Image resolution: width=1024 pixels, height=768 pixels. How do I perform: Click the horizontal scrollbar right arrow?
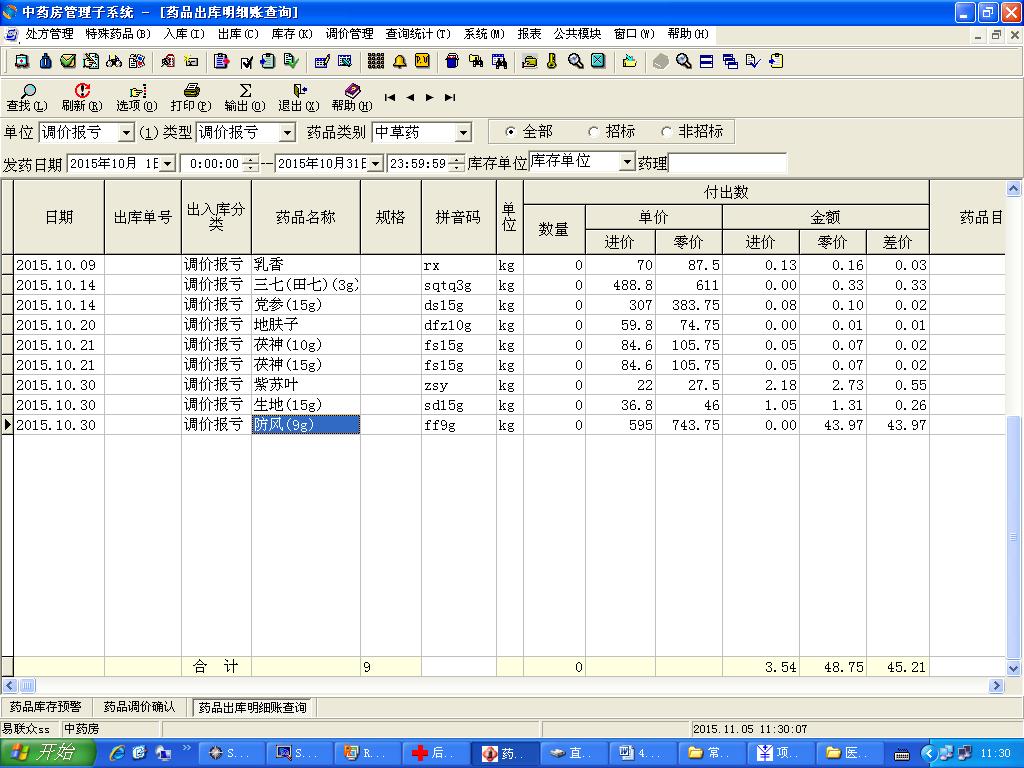click(996, 686)
